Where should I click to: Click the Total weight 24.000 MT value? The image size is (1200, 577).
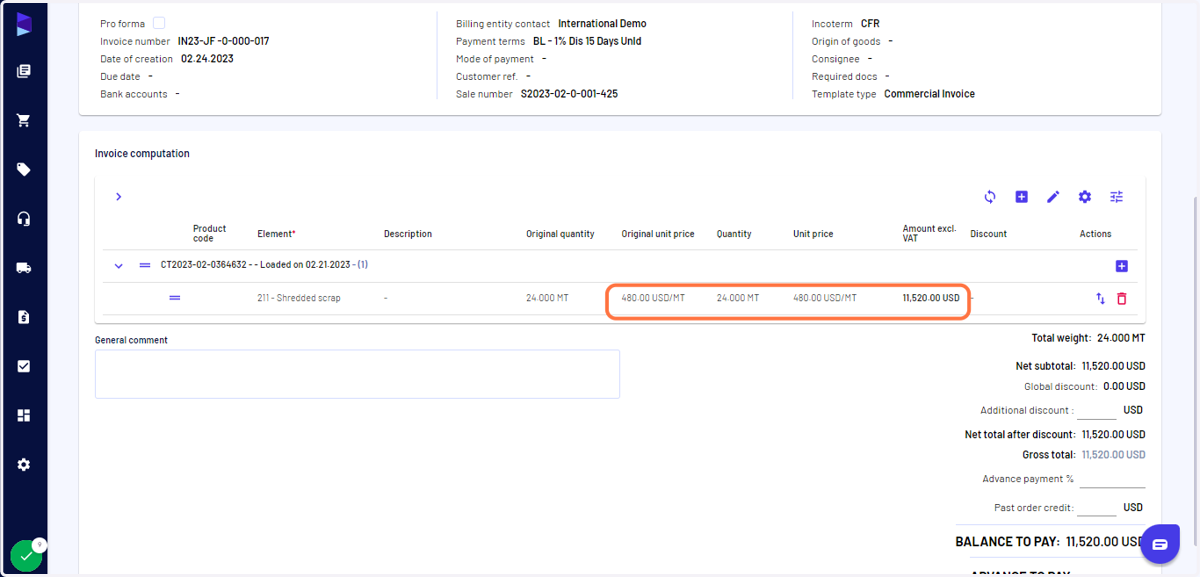(1121, 339)
